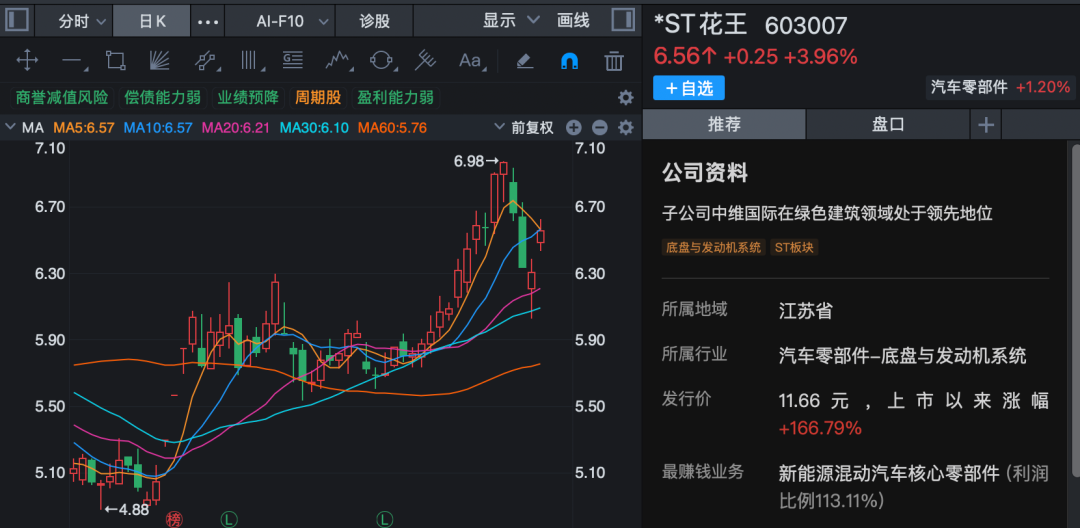Toggle the right sidebar panel

(621, 20)
